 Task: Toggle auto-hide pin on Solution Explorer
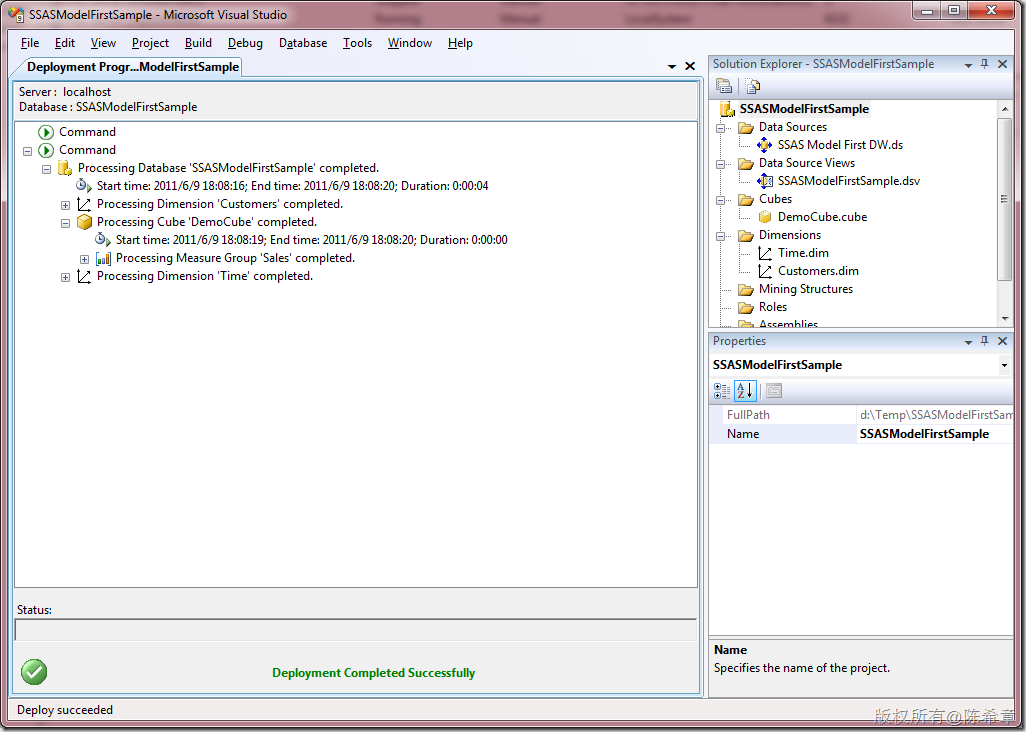click(985, 64)
